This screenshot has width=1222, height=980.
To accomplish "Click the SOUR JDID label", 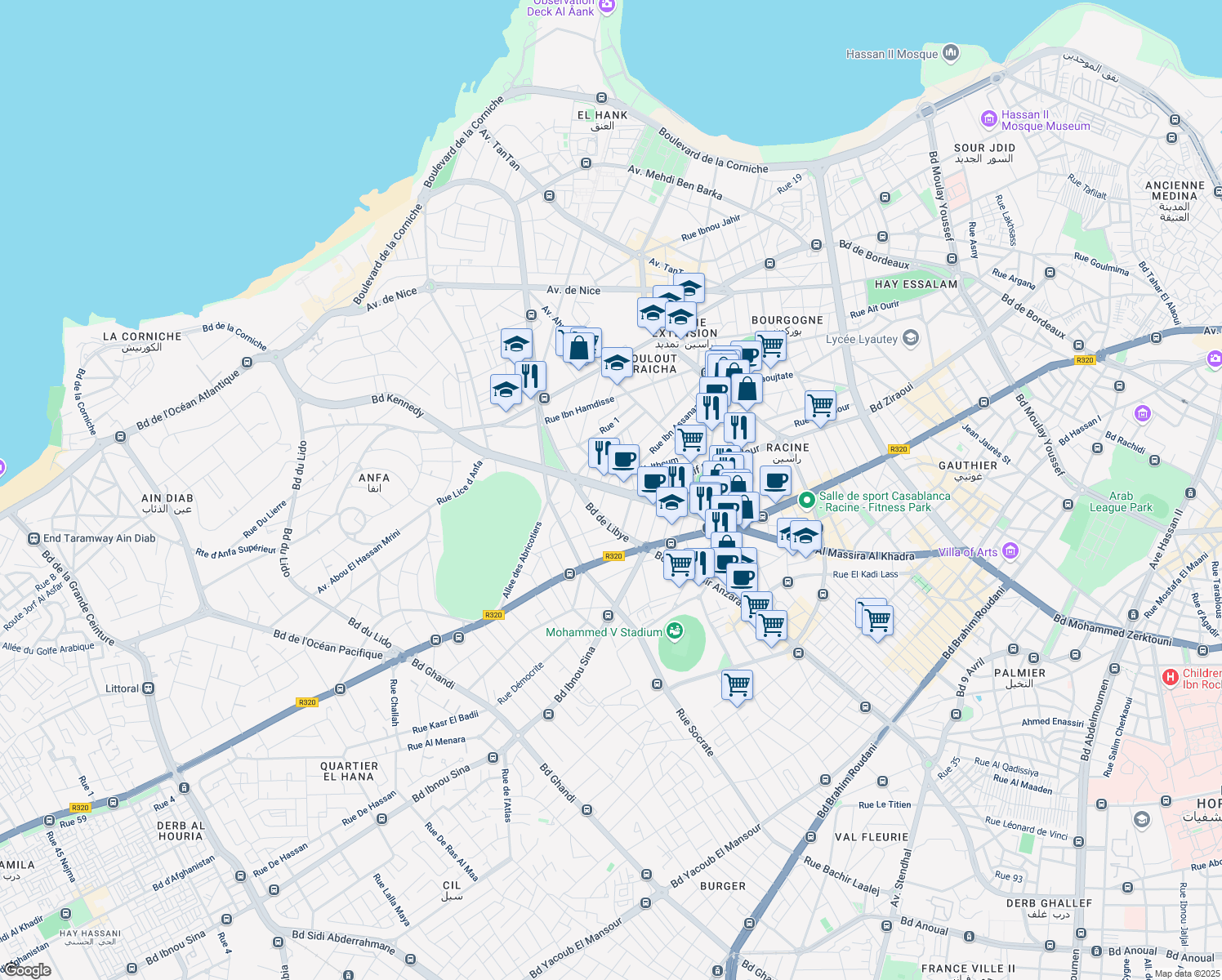I will pyautogui.click(x=984, y=153).
